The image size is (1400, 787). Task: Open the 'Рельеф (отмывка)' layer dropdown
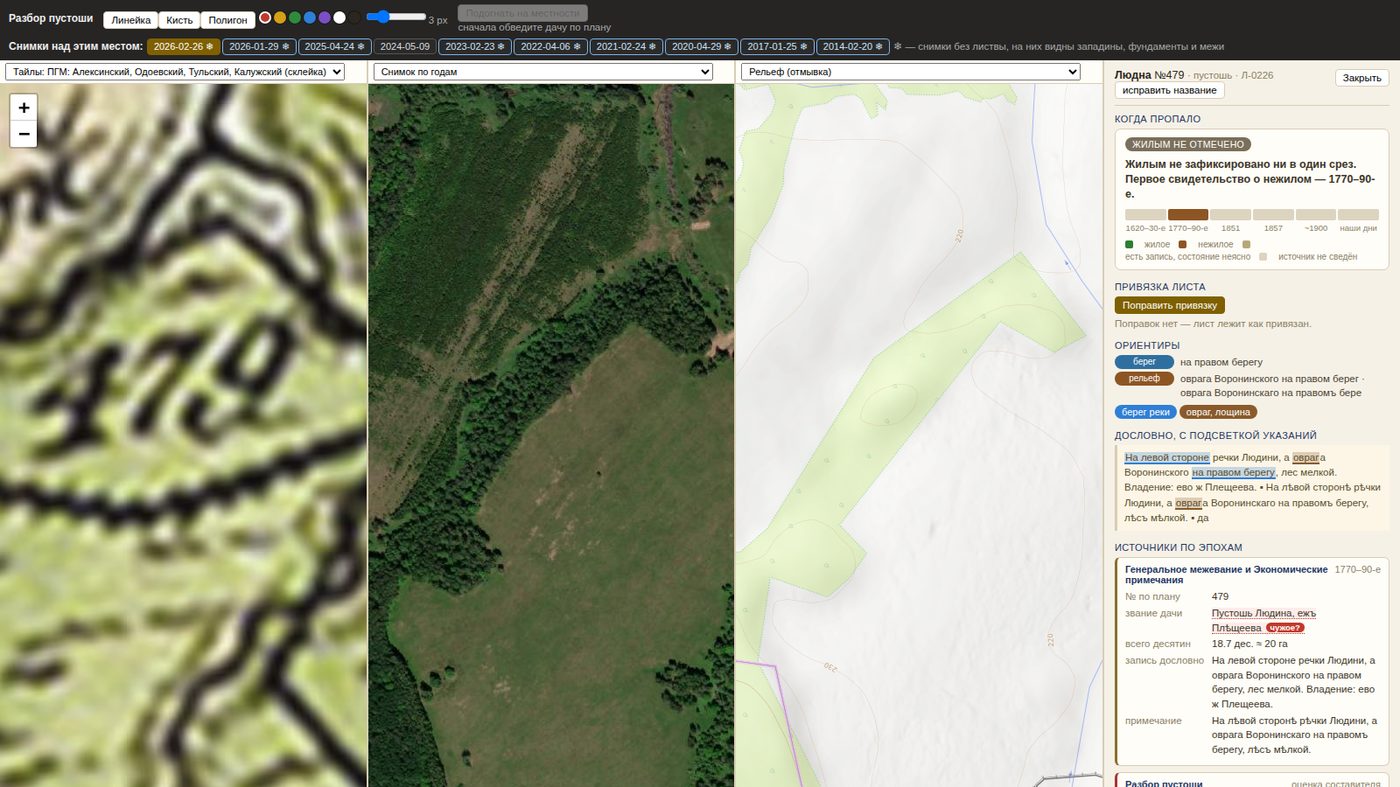coord(911,72)
